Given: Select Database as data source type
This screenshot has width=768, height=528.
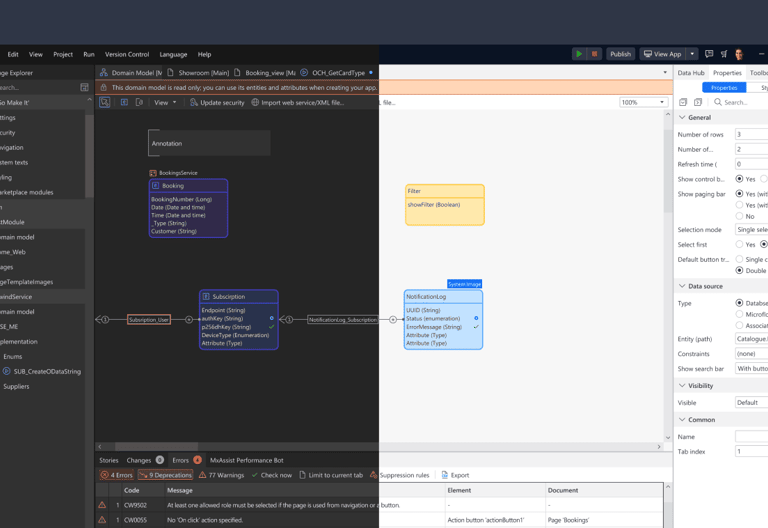Looking at the screenshot, I should click(739, 303).
